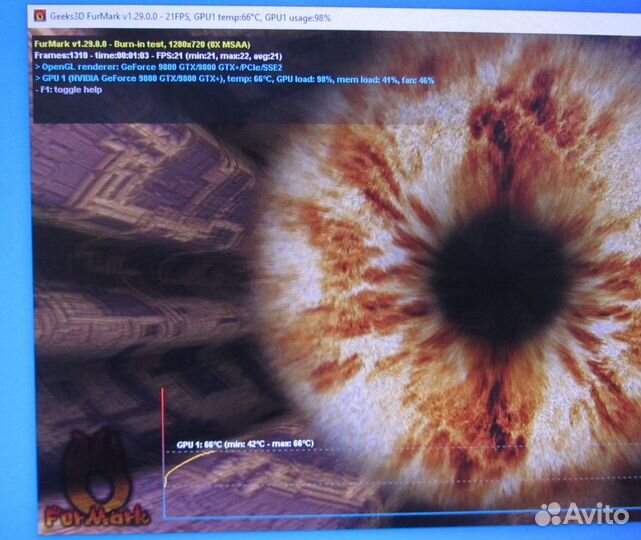Click the FurMark app icon in title bar
Image resolution: width=641 pixels, height=540 pixels.
click(40, 16)
